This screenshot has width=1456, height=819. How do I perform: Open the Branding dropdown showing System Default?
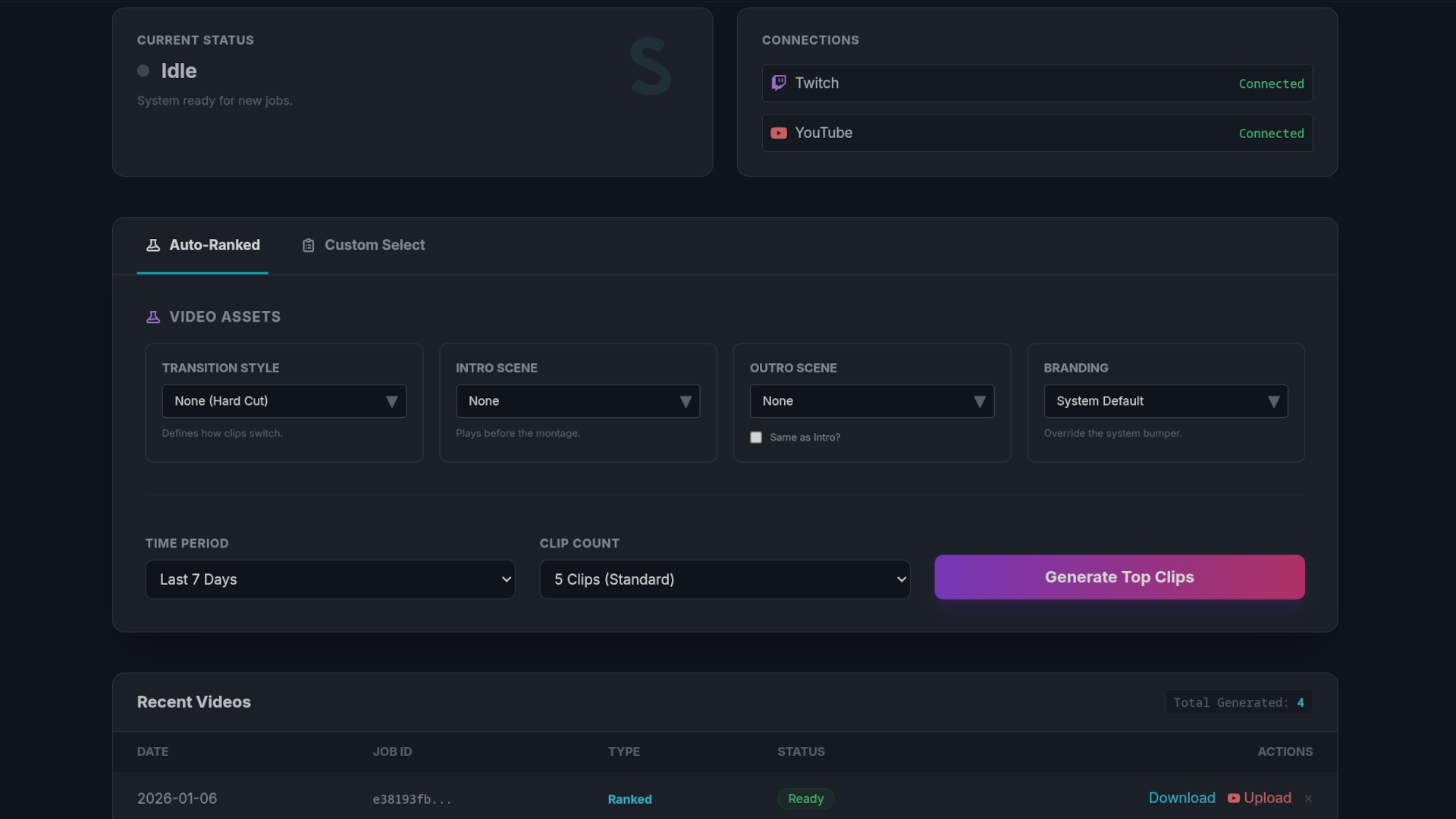[1166, 400]
